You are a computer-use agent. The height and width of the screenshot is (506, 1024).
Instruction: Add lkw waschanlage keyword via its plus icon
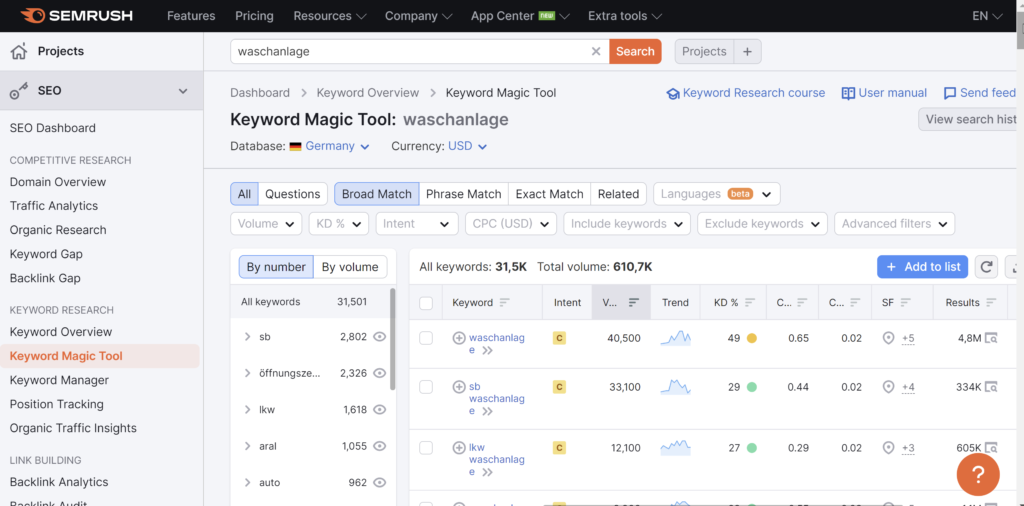coord(459,448)
